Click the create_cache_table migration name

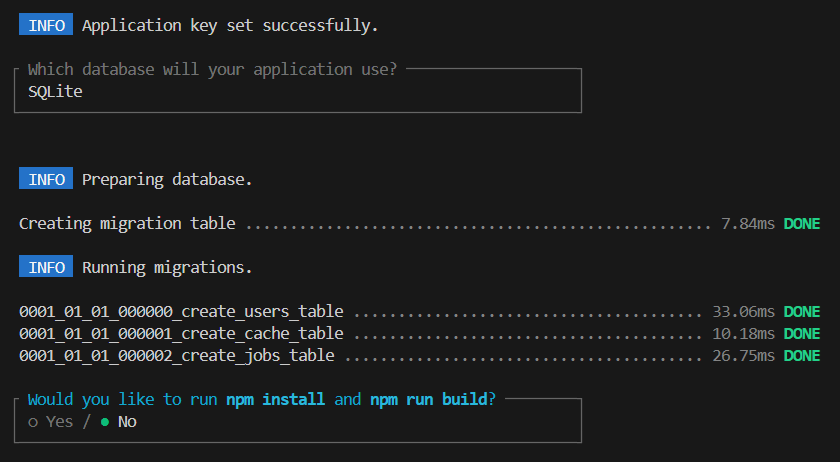[181, 334]
